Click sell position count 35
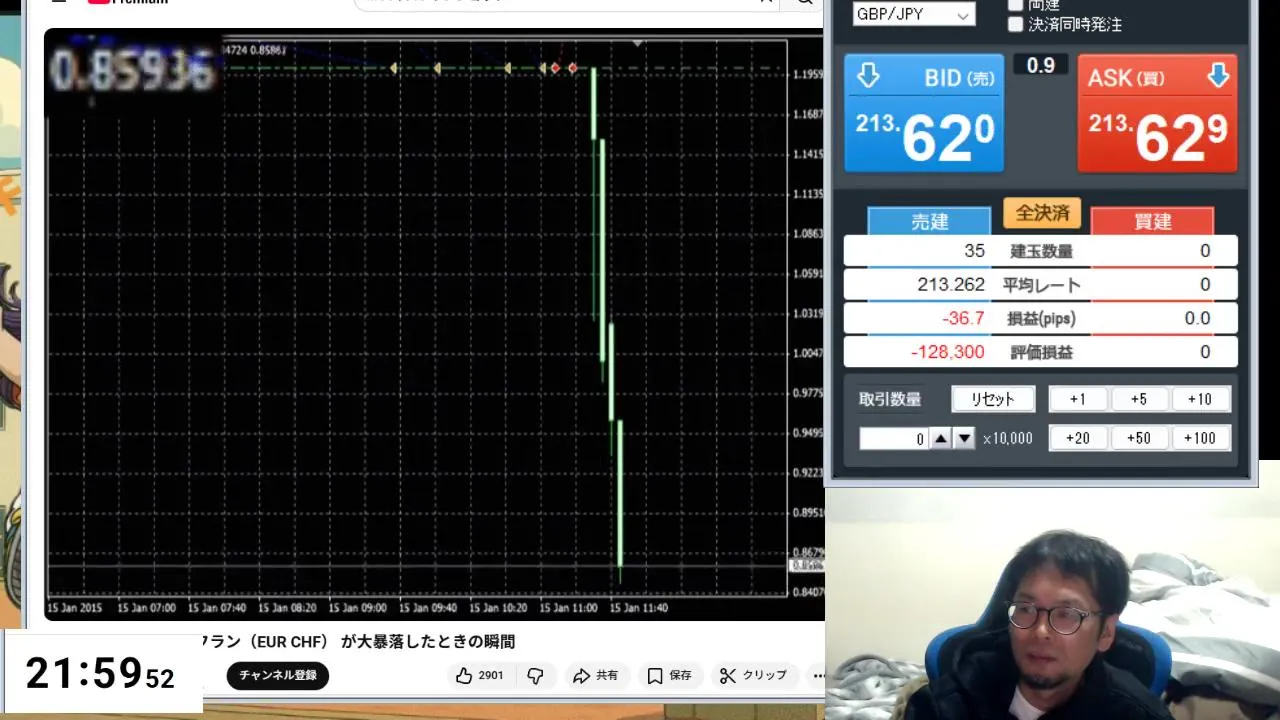This screenshot has height=720, width=1280. [x=974, y=251]
